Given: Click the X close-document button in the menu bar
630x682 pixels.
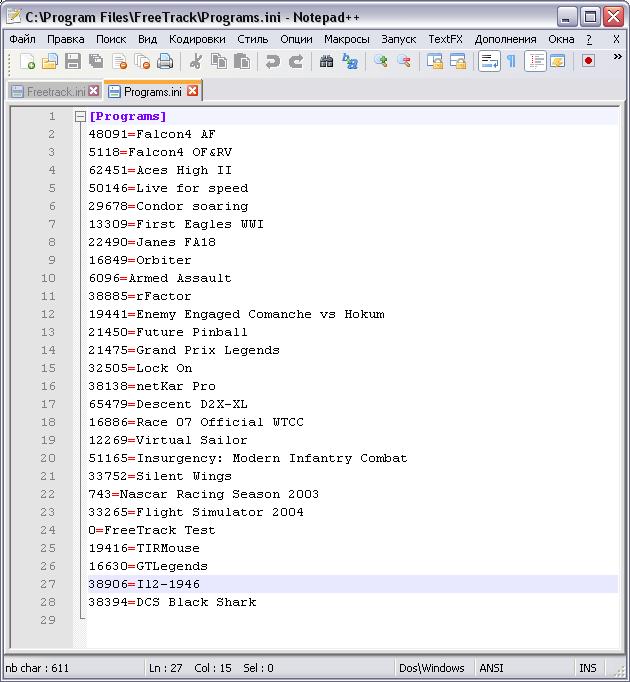Looking at the screenshot, I should (616, 39).
